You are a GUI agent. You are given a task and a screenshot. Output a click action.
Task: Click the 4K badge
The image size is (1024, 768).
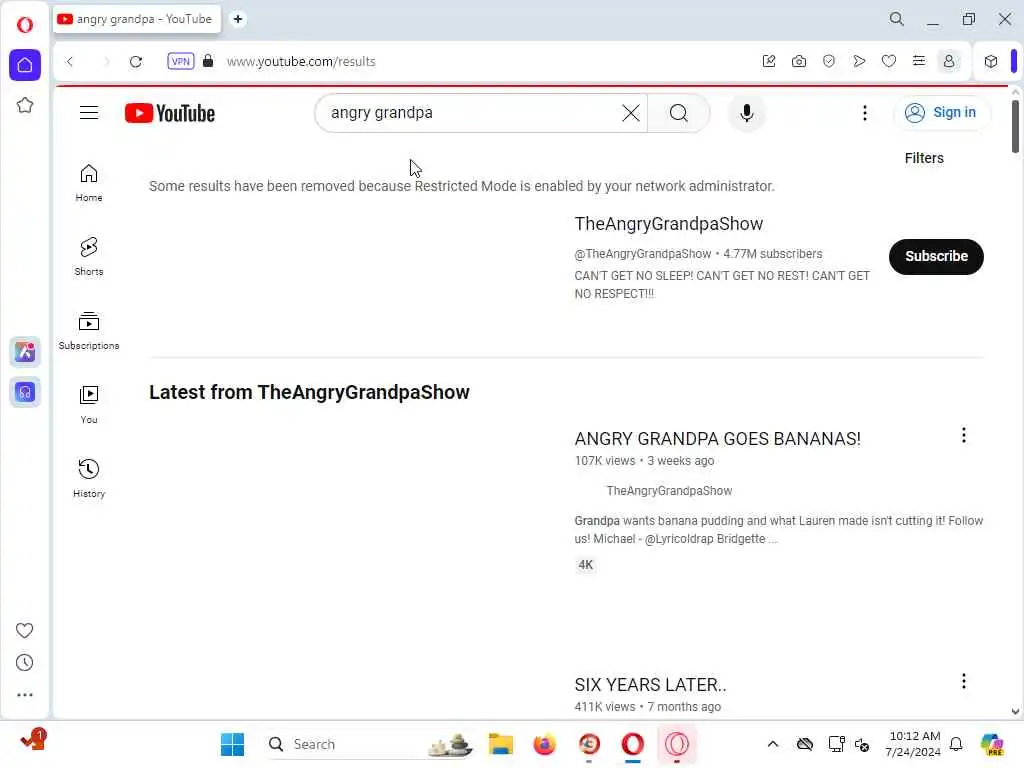[586, 565]
